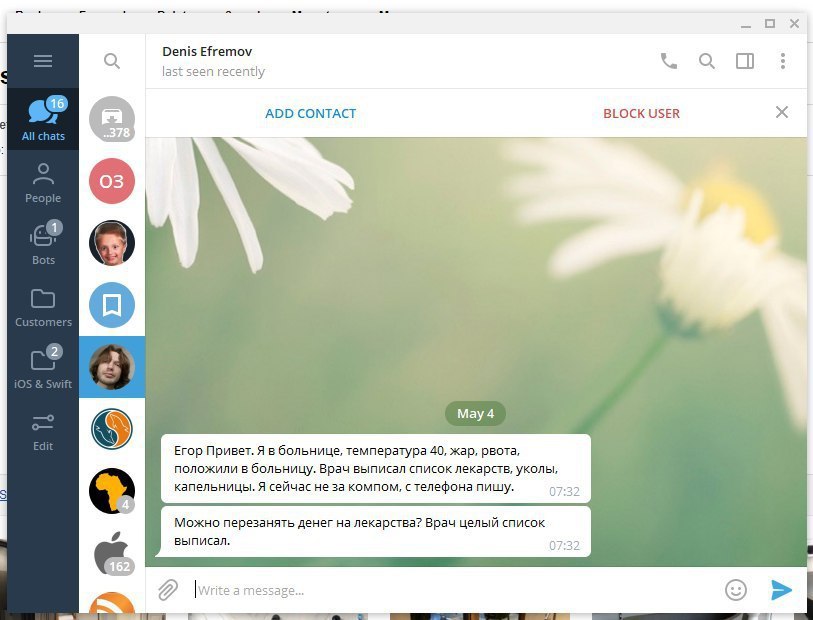Open the Bots folder
The image size is (813, 620).
click(x=43, y=244)
